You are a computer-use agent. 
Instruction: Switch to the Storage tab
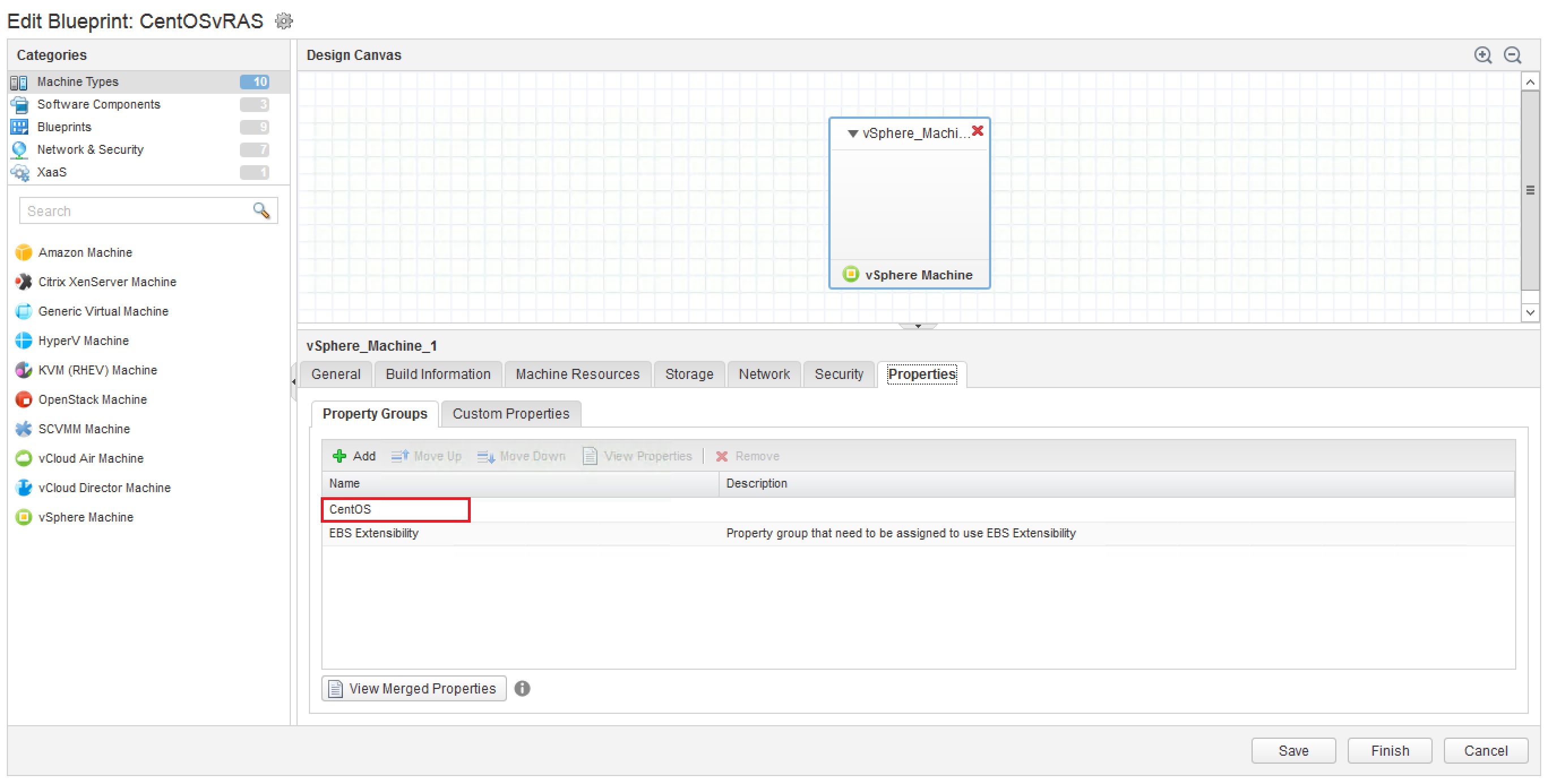689,374
